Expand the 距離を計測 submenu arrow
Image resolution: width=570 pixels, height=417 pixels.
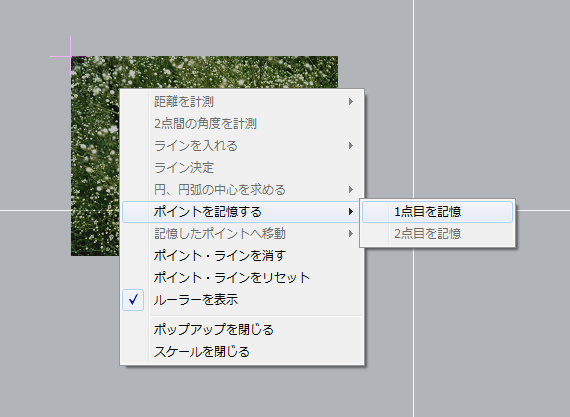(x=350, y=101)
